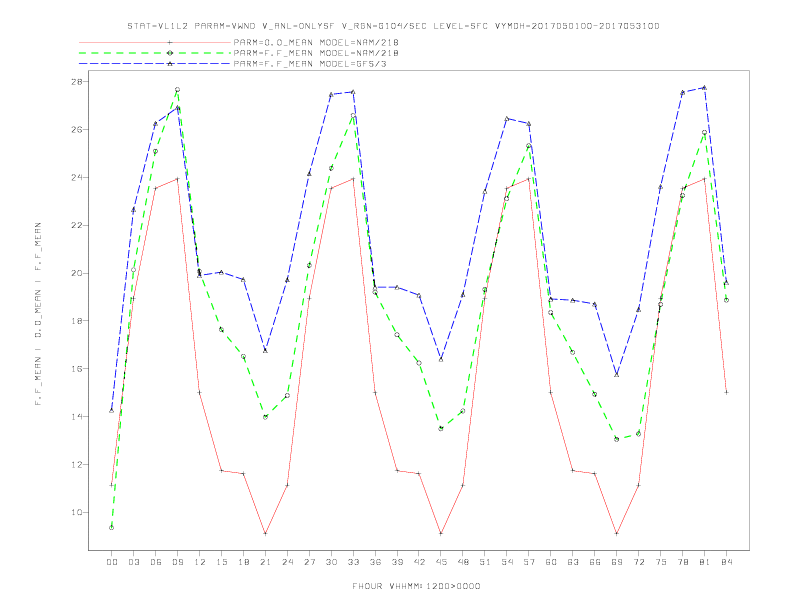The height and width of the screenshot is (612, 792).
Task: Click red plus data point at forecast hour 84
Action: point(726,392)
